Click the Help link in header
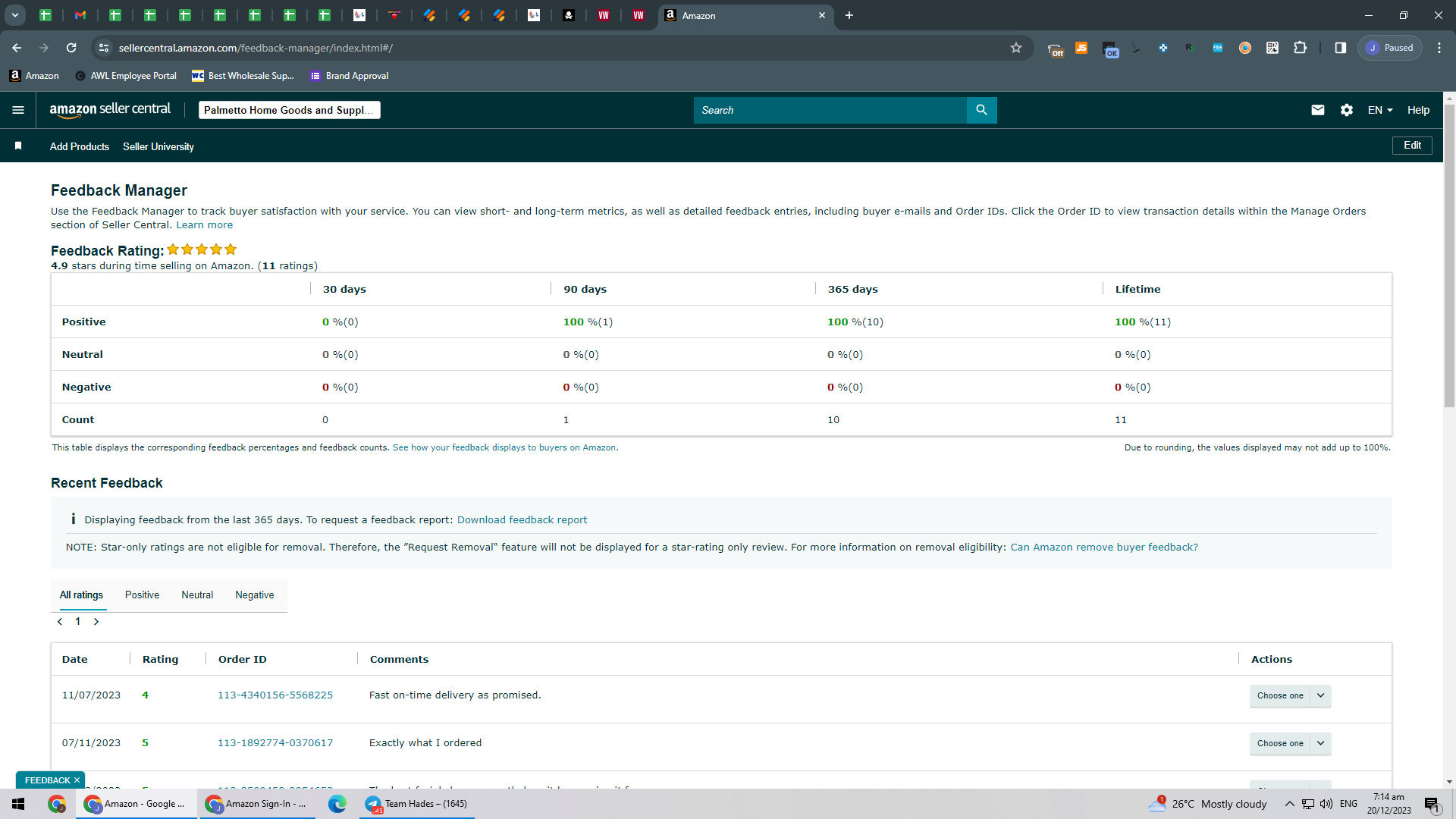Screen dimensions: 1456x819 pos(1418,110)
